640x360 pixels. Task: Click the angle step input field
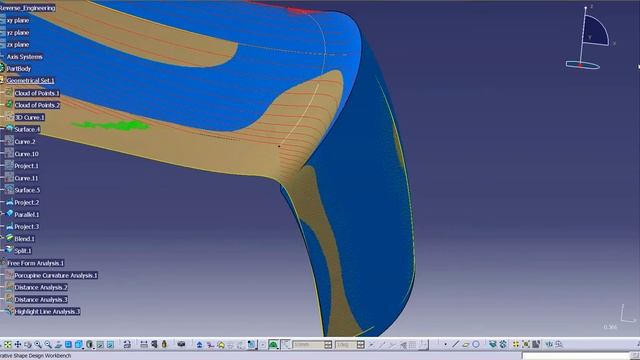coord(346,345)
